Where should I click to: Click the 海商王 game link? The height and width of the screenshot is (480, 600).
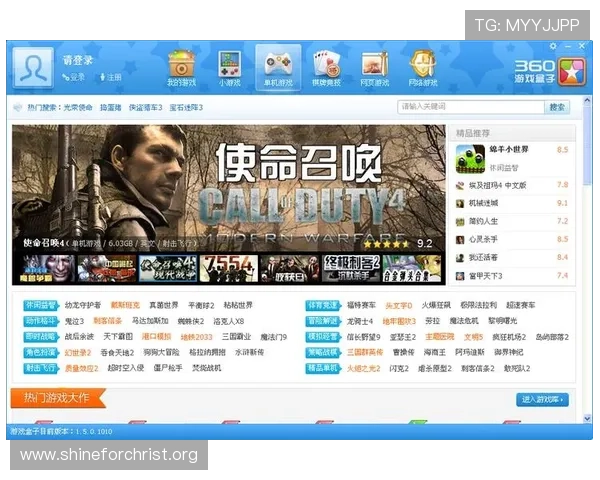(x=434, y=352)
